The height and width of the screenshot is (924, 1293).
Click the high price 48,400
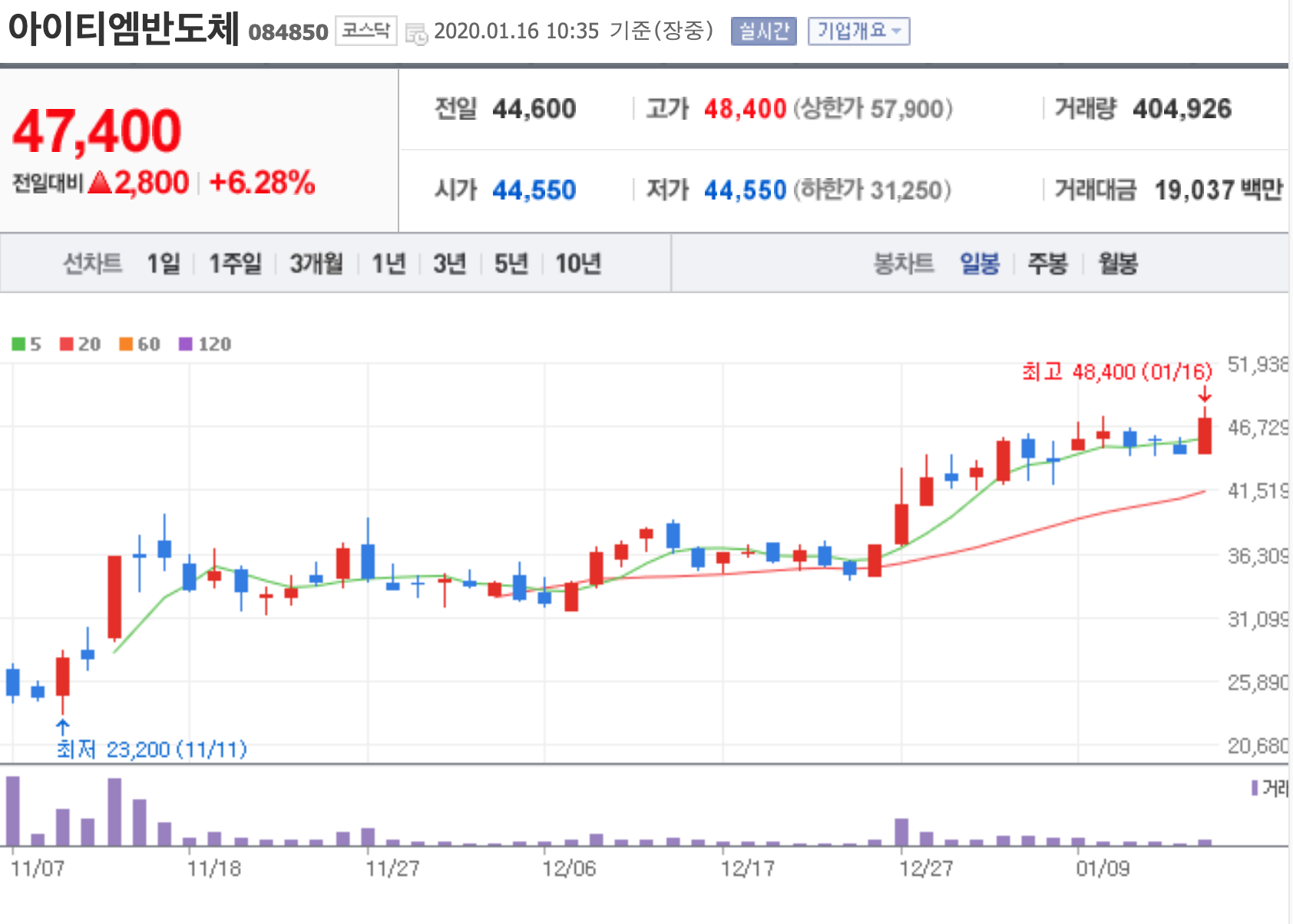tap(745, 109)
